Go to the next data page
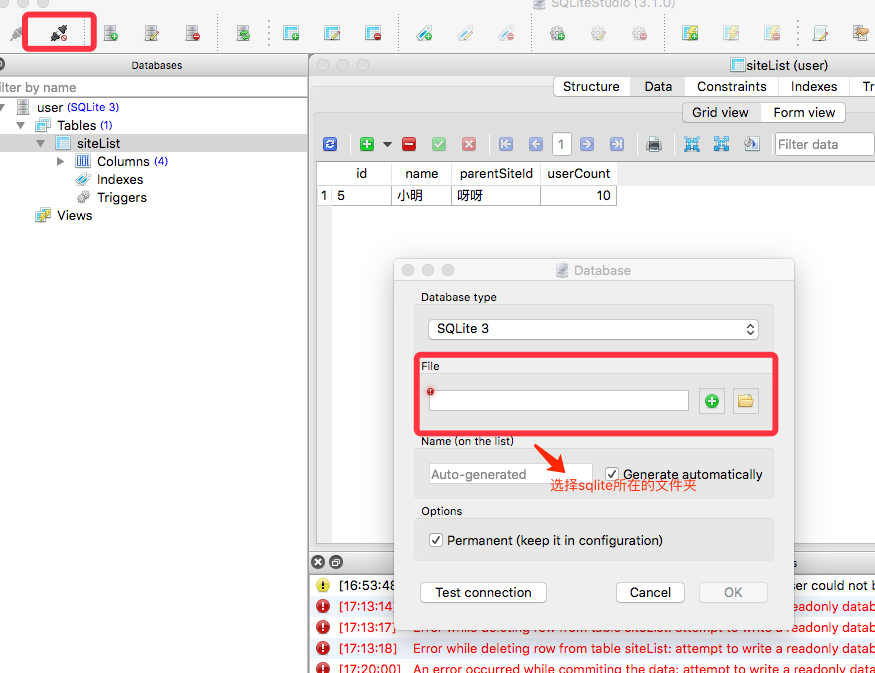The height and width of the screenshot is (673, 875). [587, 144]
